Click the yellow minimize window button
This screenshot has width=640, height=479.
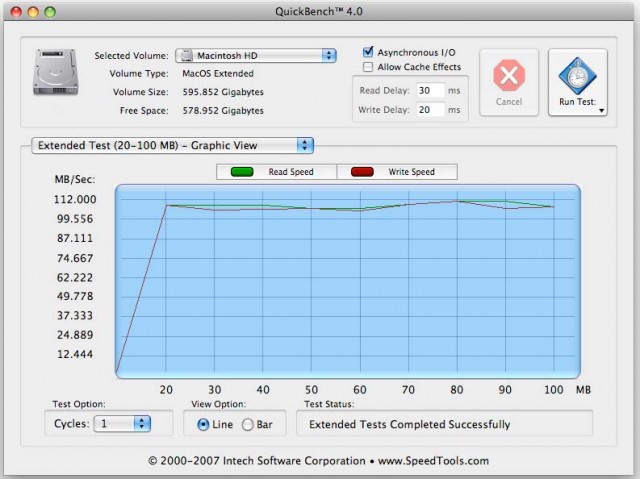33,11
